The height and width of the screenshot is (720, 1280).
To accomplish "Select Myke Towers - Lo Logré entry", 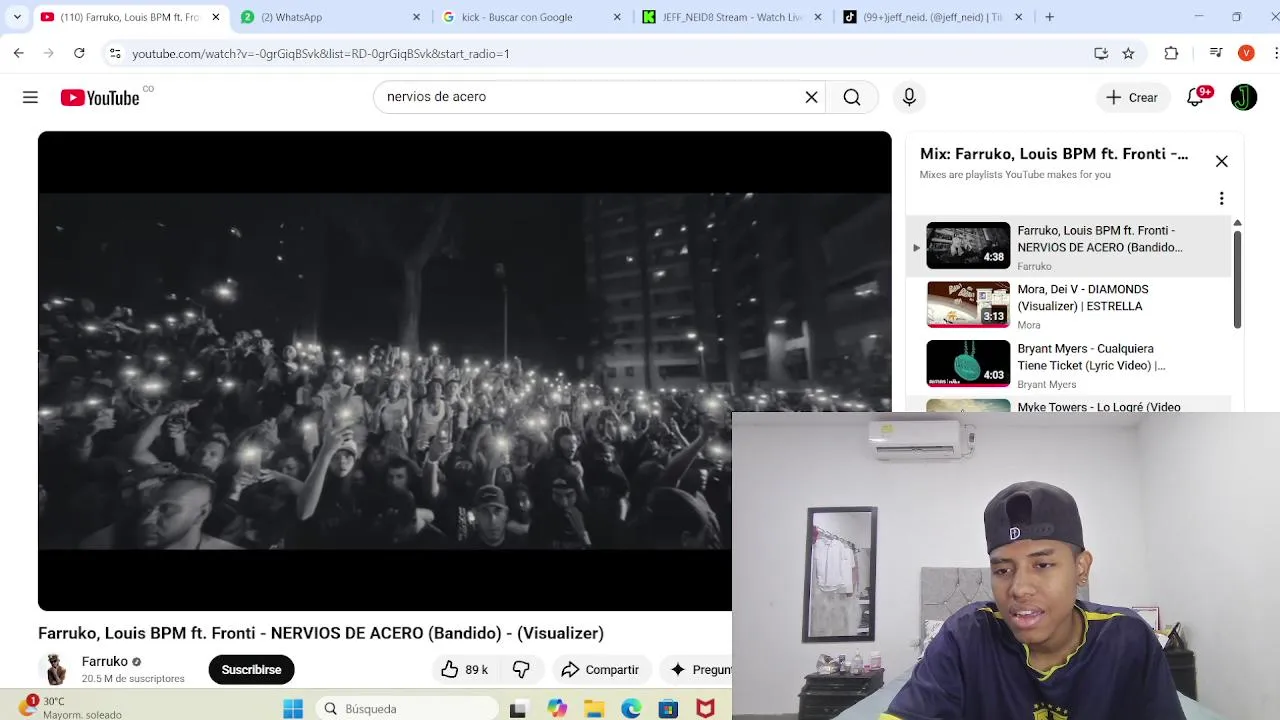I will (x=1070, y=406).
